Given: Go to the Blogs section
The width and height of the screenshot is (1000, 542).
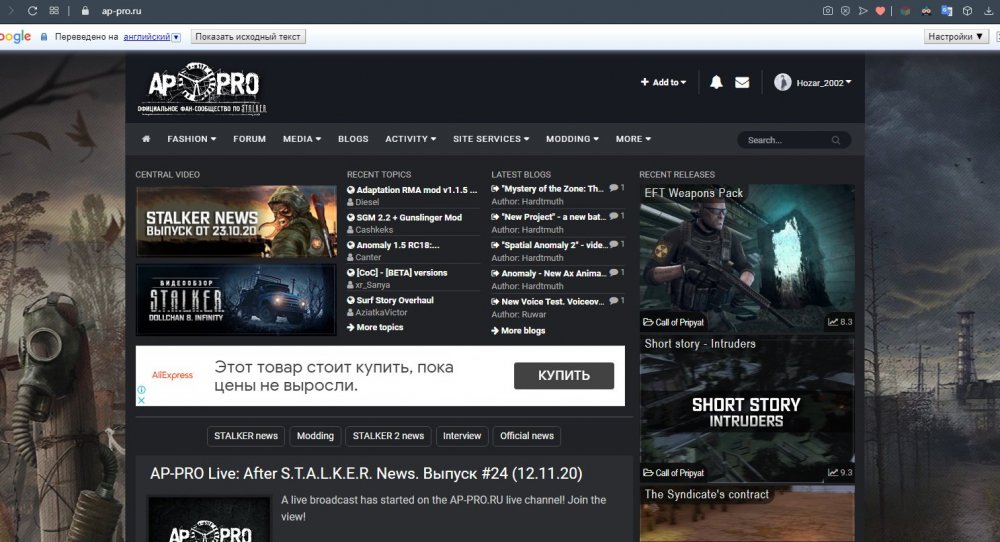Looking at the screenshot, I should coord(353,139).
